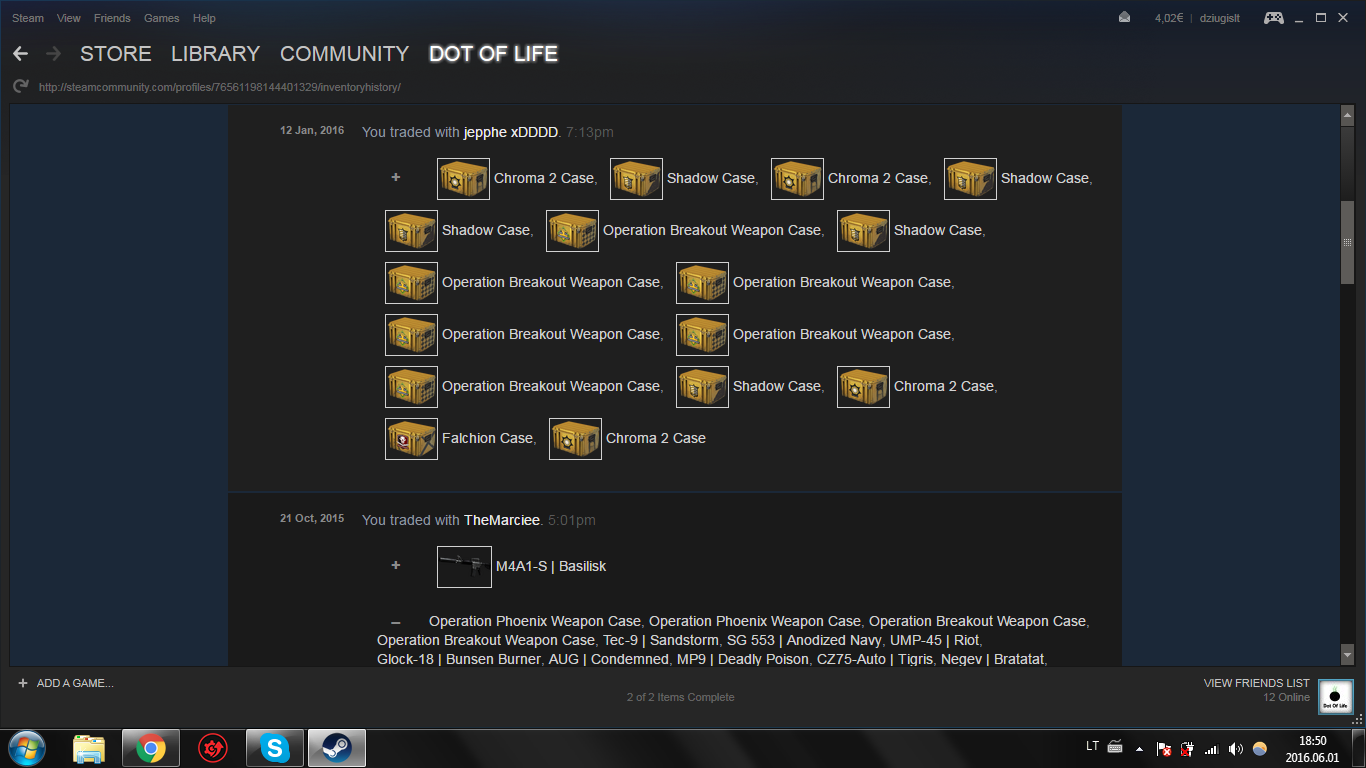The height and width of the screenshot is (768, 1366).
Task: Click the Dot Of Life avatar icon
Action: (1334, 696)
